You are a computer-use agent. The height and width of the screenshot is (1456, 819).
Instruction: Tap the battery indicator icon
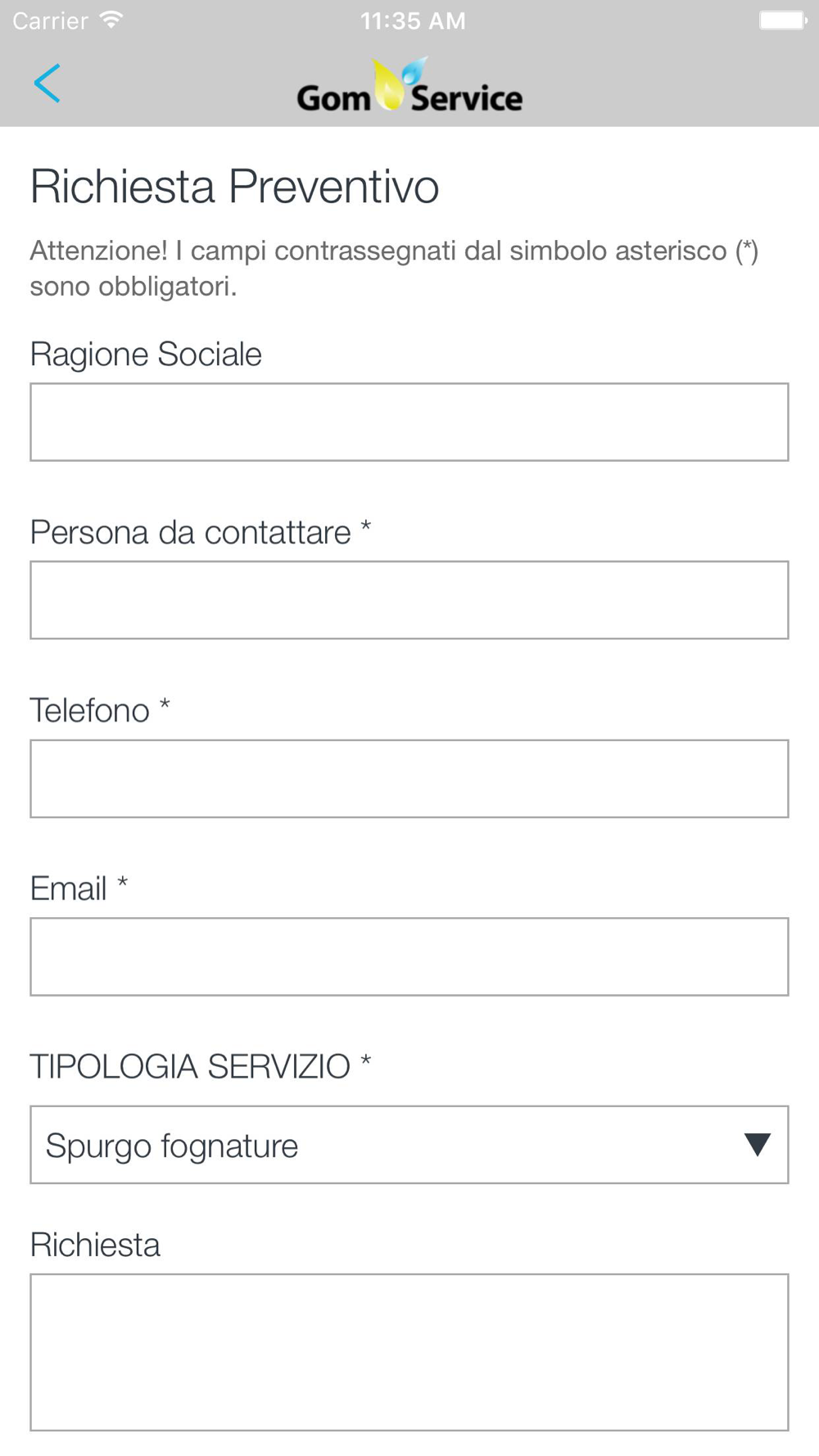(x=783, y=20)
